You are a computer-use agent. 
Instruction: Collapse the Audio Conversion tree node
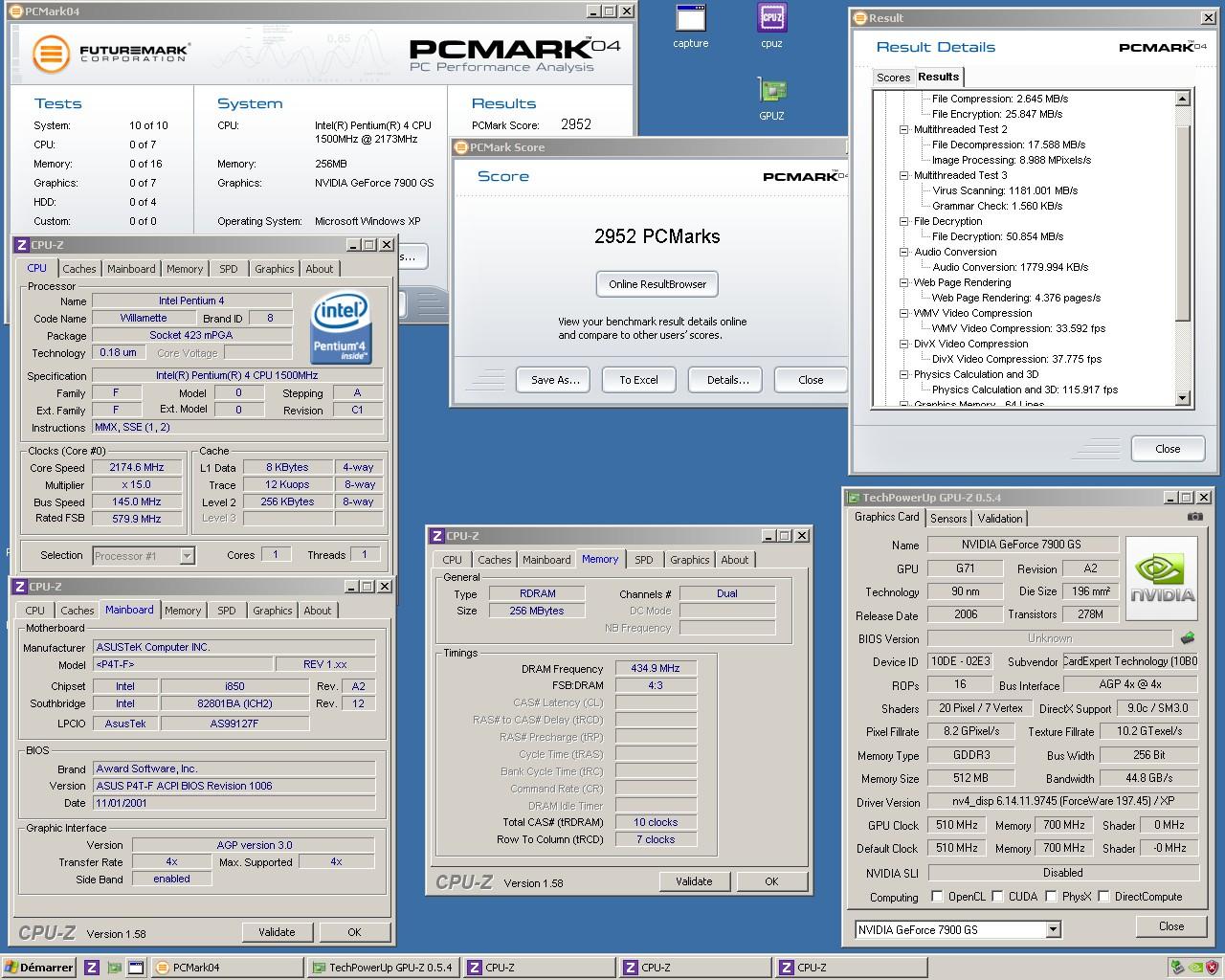click(x=903, y=252)
